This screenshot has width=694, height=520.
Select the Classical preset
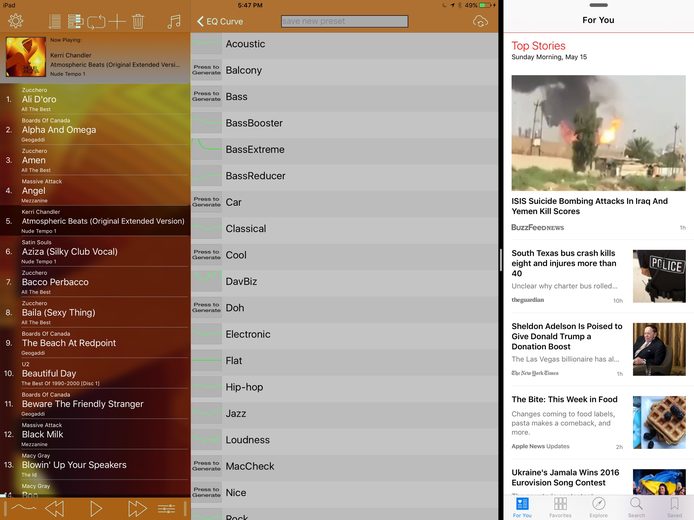[x=344, y=228]
